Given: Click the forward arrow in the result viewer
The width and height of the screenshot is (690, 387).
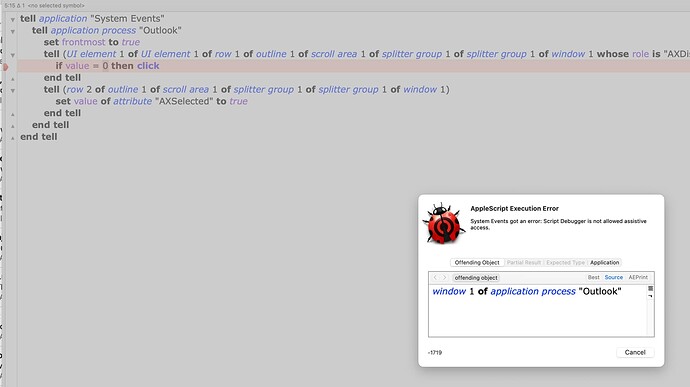Looking at the screenshot, I should pos(444,278).
